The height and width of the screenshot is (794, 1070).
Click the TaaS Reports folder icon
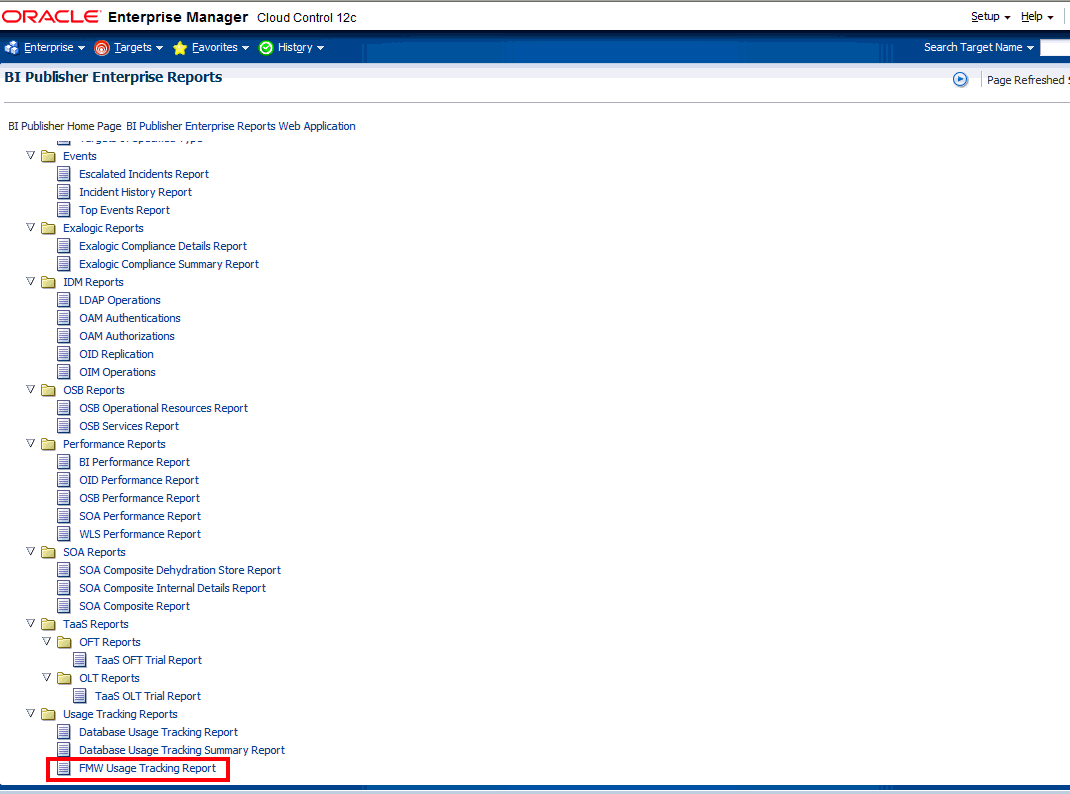pyautogui.click(x=48, y=624)
